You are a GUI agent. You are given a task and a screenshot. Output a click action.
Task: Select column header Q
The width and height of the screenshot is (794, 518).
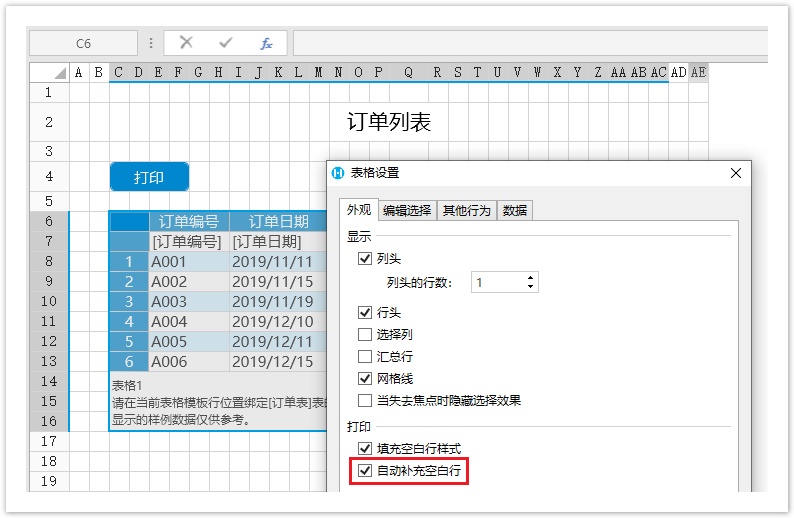[x=408, y=72]
